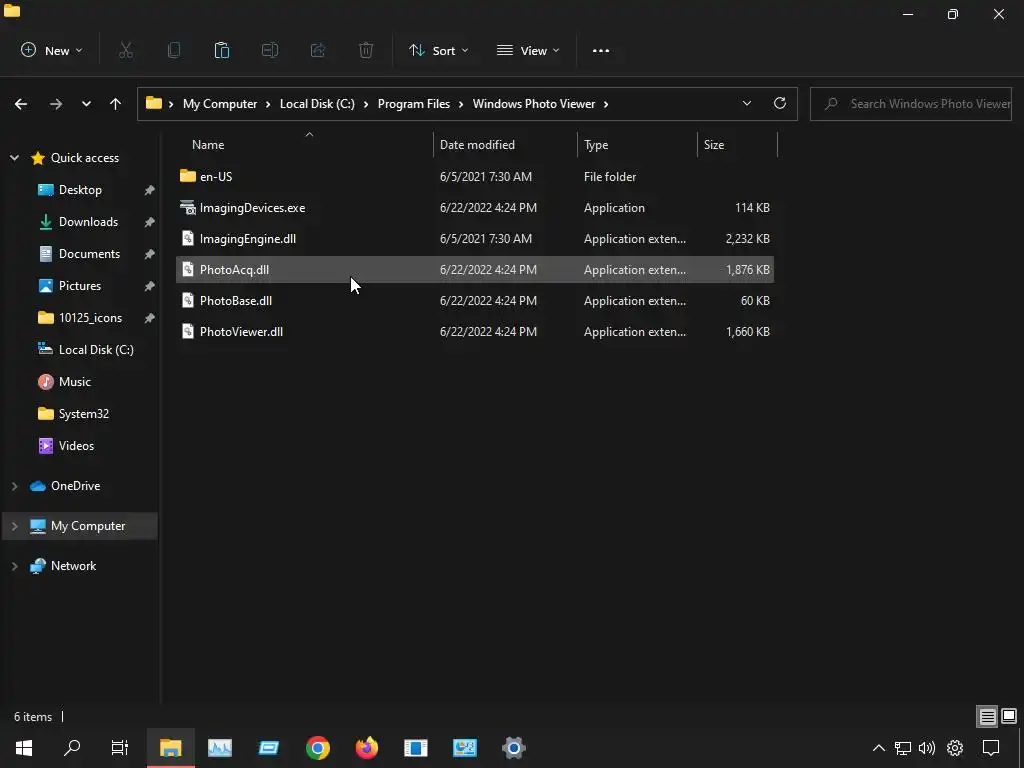This screenshot has height=768, width=1024.
Task: Sort by the Size column header
Action: (737, 144)
